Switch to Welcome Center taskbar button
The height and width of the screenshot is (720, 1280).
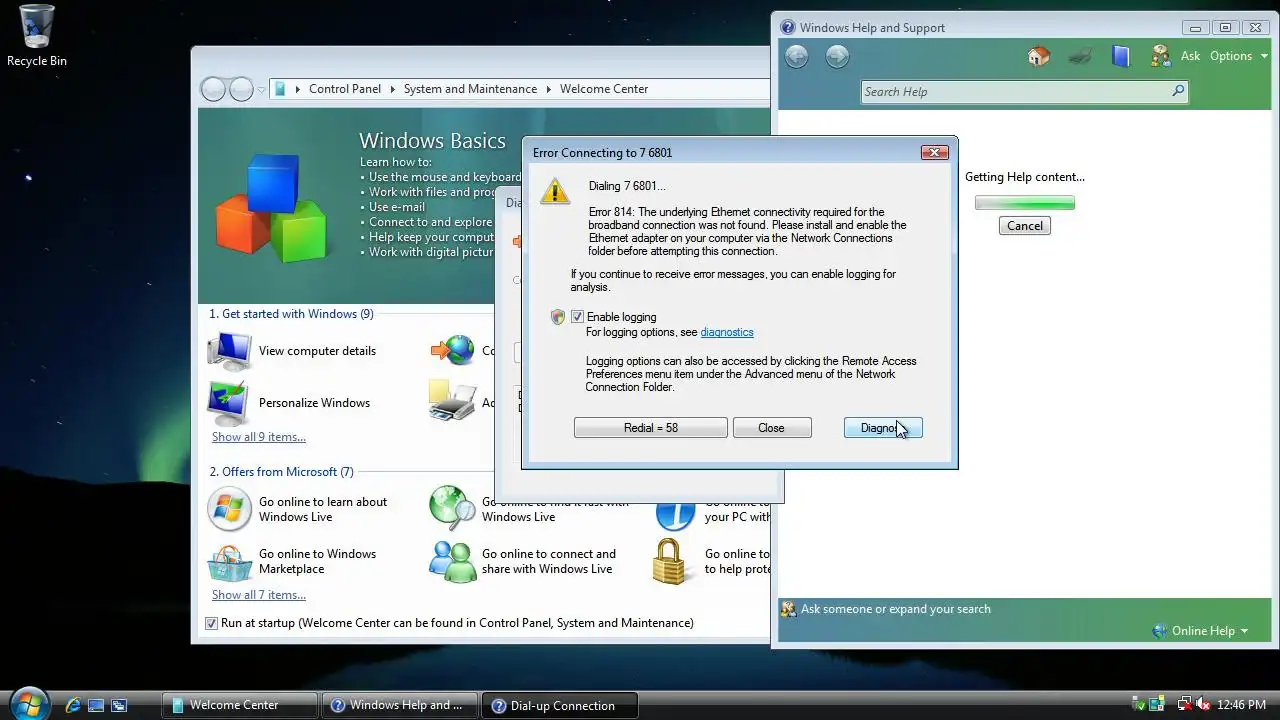click(x=240, y=705)
